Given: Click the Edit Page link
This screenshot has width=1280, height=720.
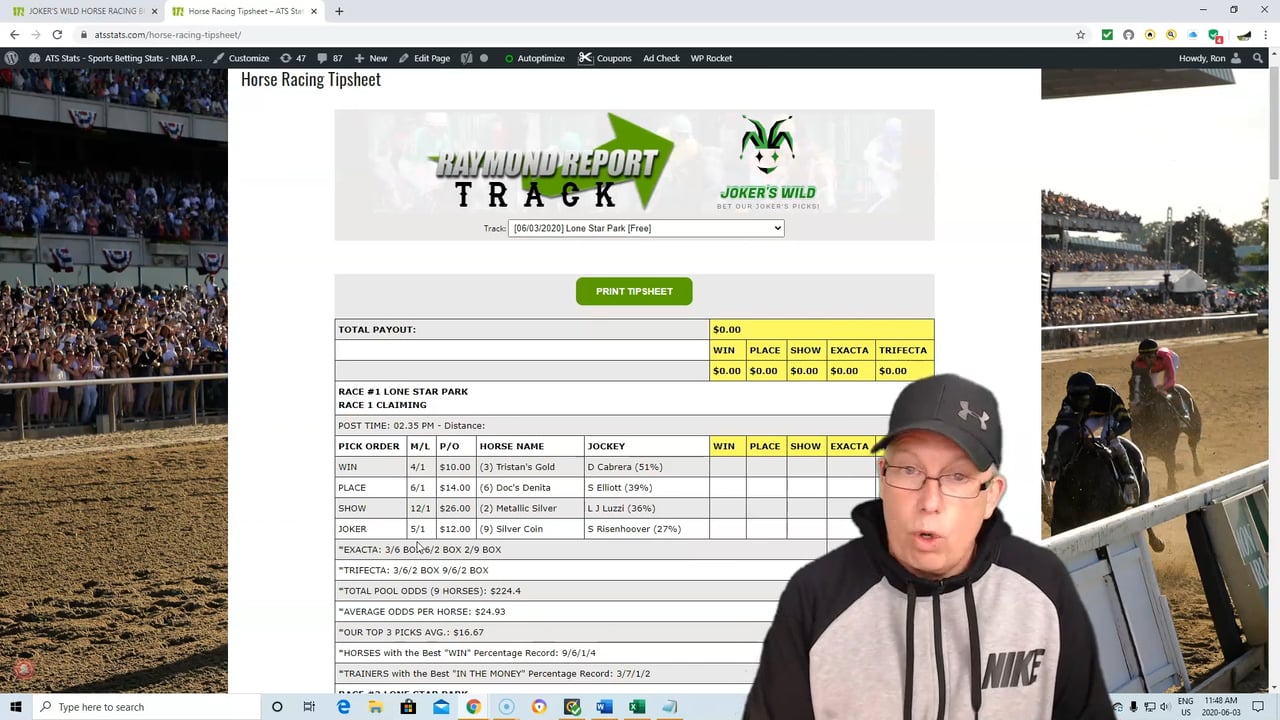Looking at the screenshot, I should pos(424,58).
